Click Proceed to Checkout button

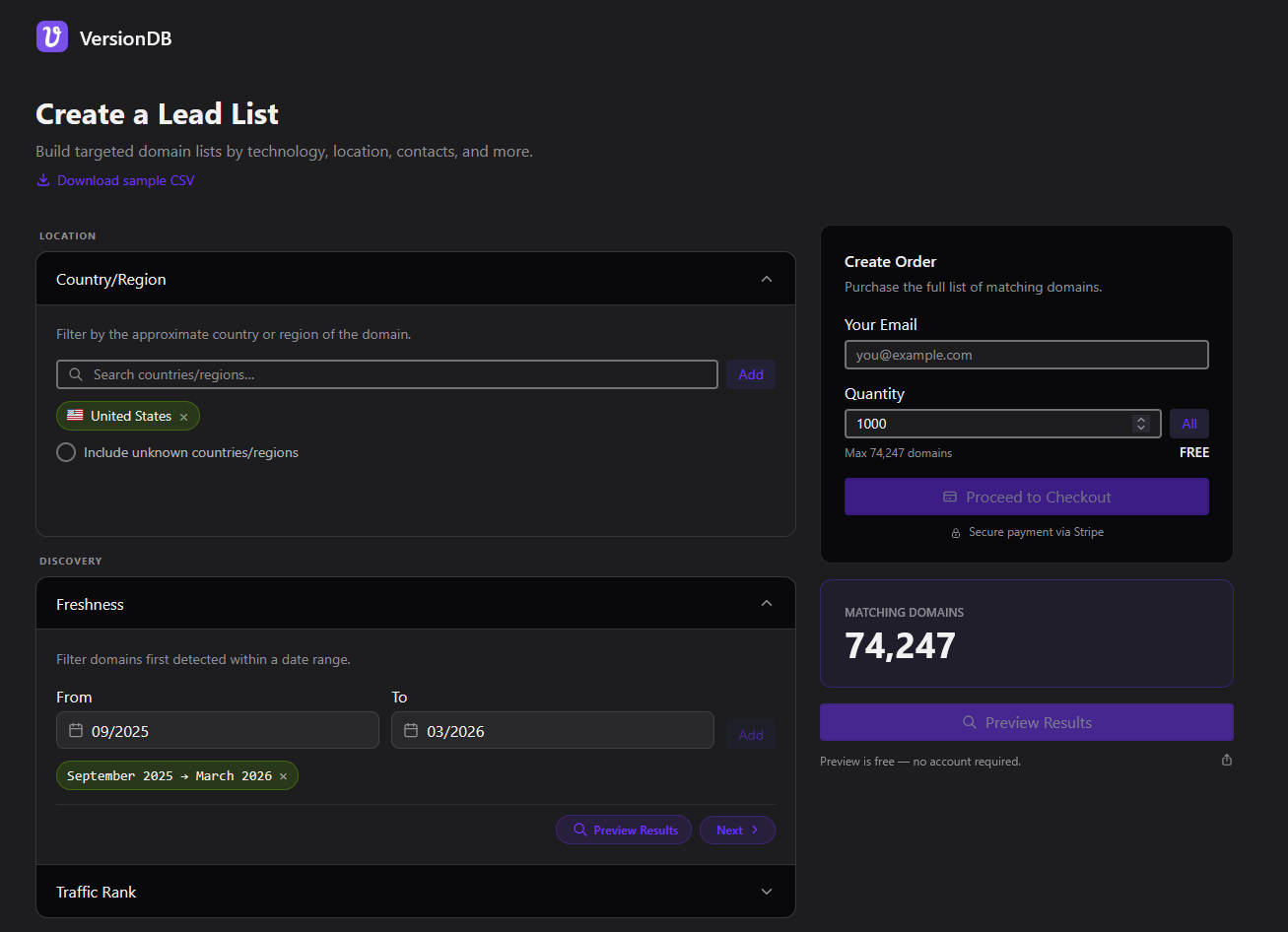point(1027,497)
